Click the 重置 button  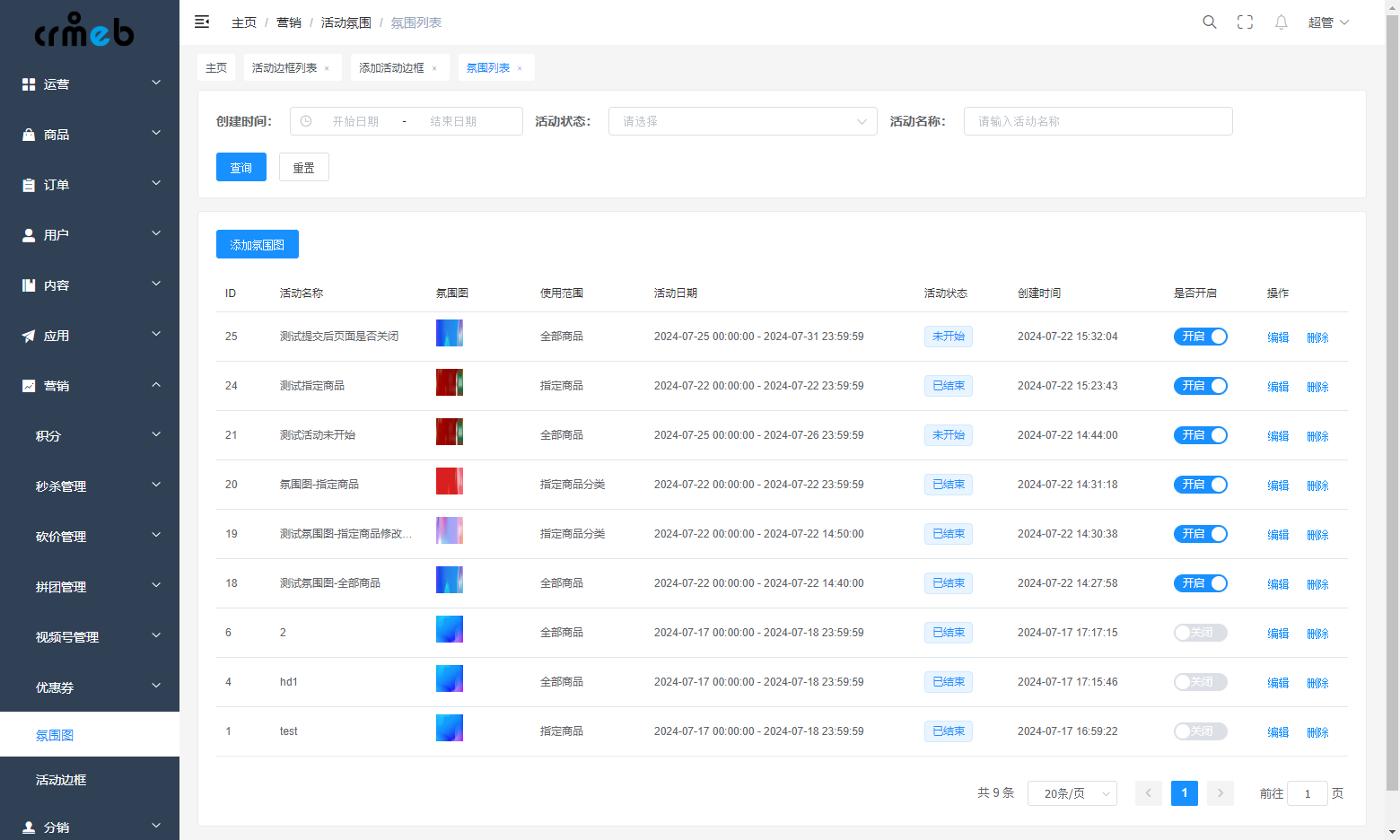304,167
